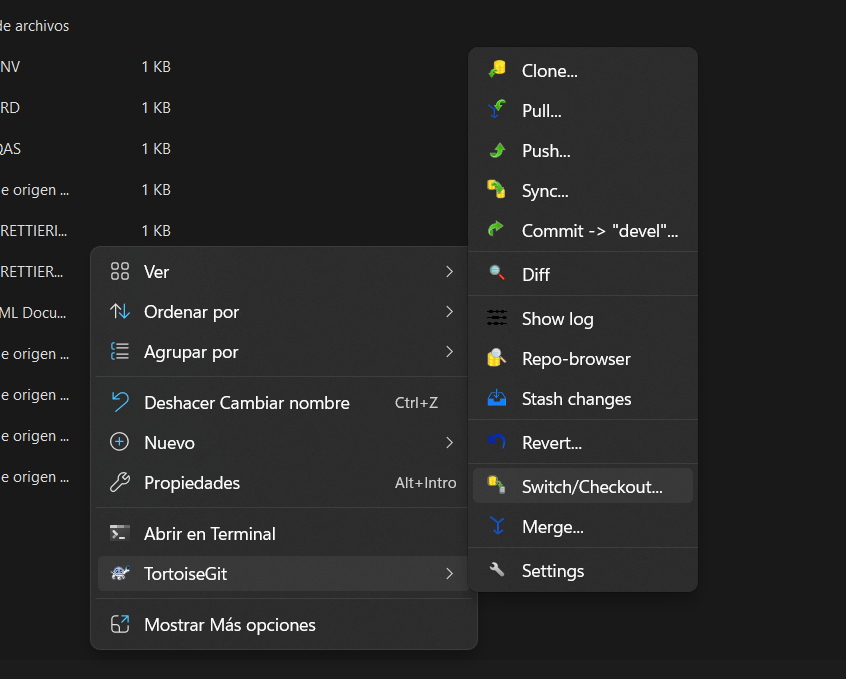This screenshot has width=846, height=679.
Task: Click the blue Revert arrow icon
Action: (x=497, y=442)
